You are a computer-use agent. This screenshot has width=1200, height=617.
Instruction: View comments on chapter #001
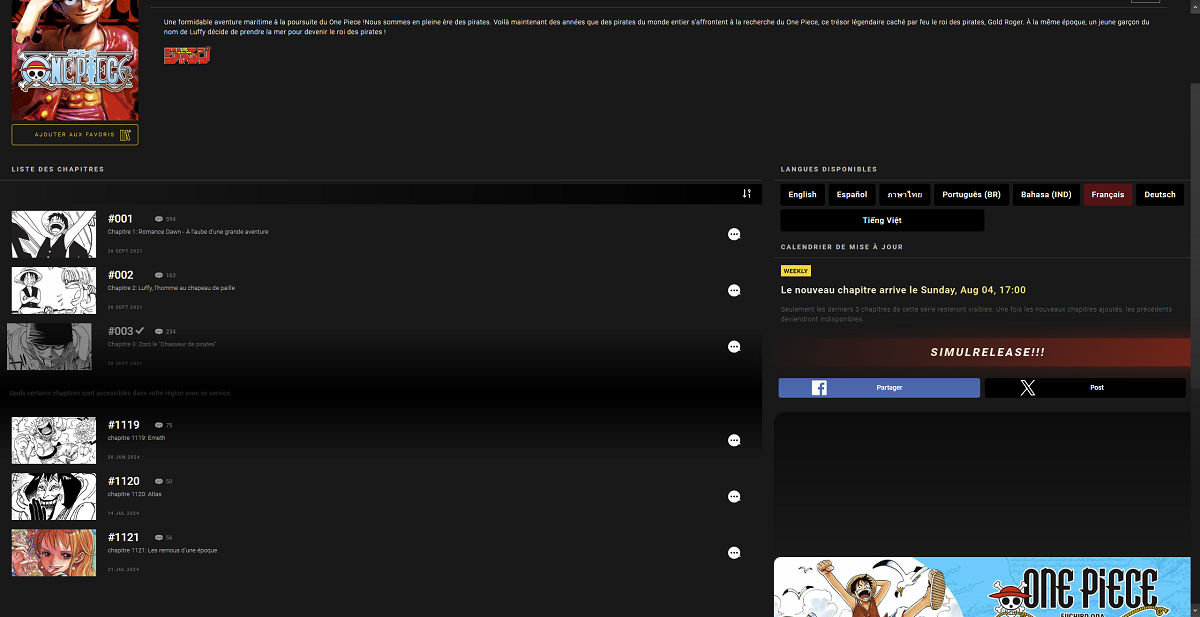tap(165, 219)
